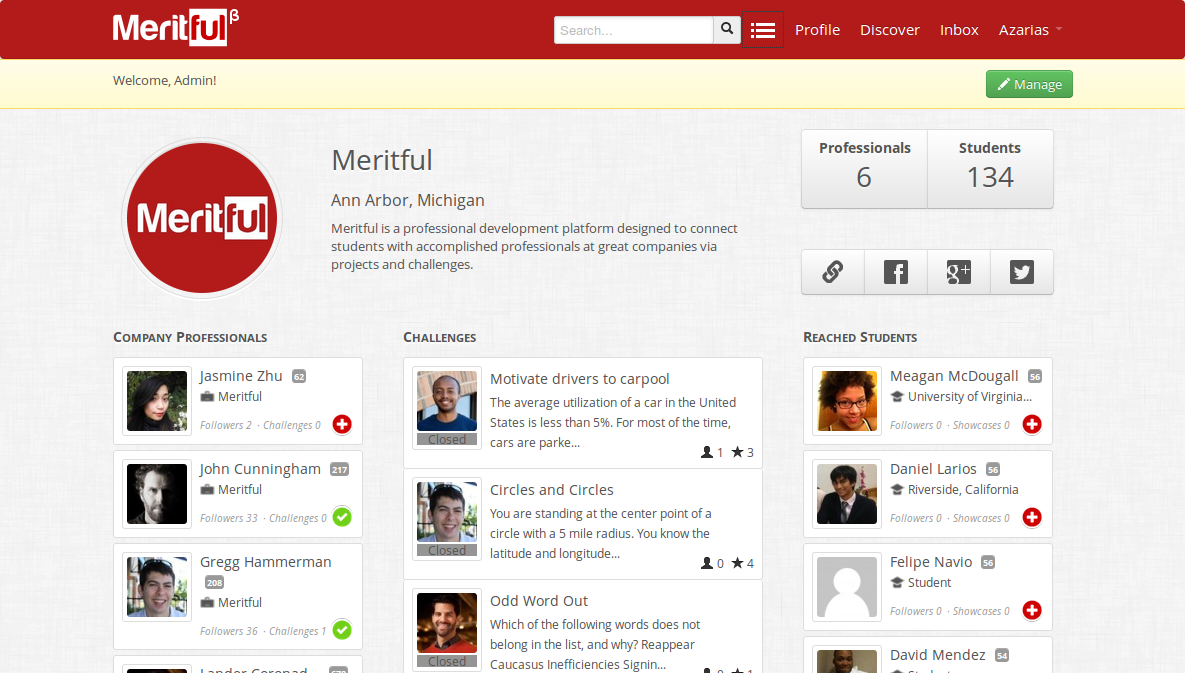Open the list menu icon in the navbar
Image resolution: width=1185 pixels, height=673 pixels.
coord(763,30)
